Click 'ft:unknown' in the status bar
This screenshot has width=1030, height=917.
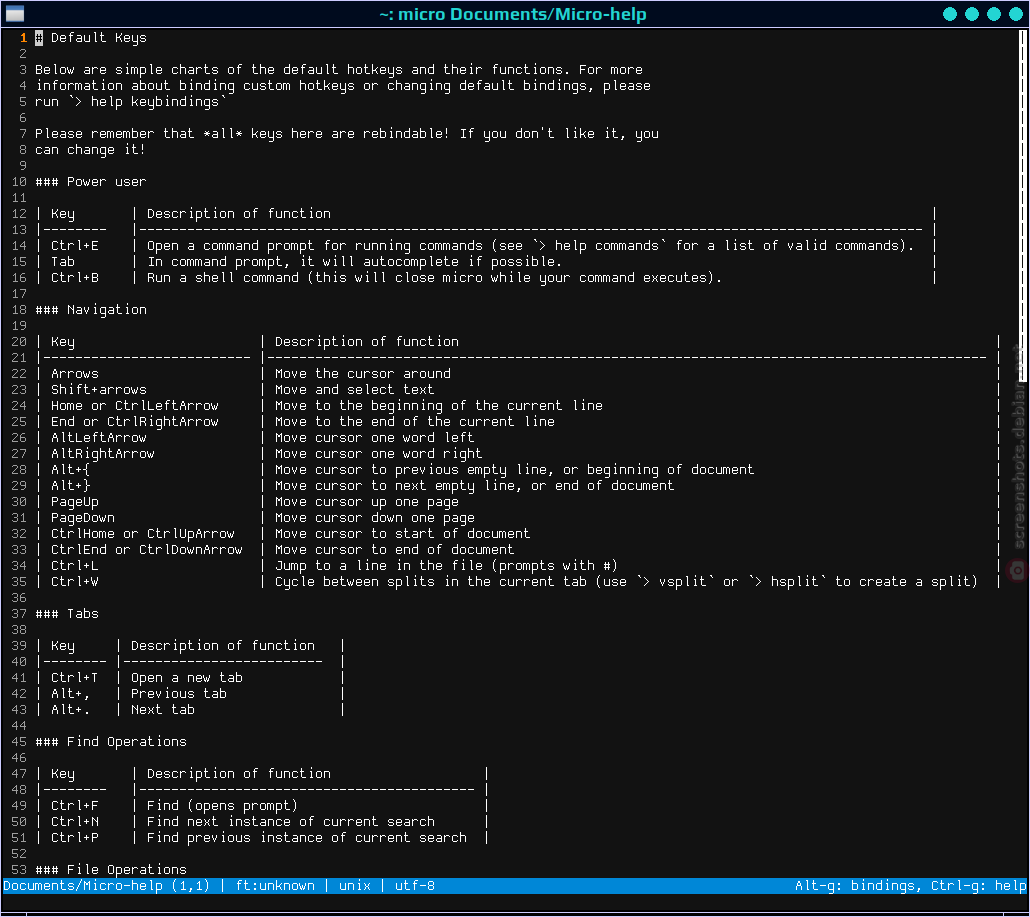point(275,885)
